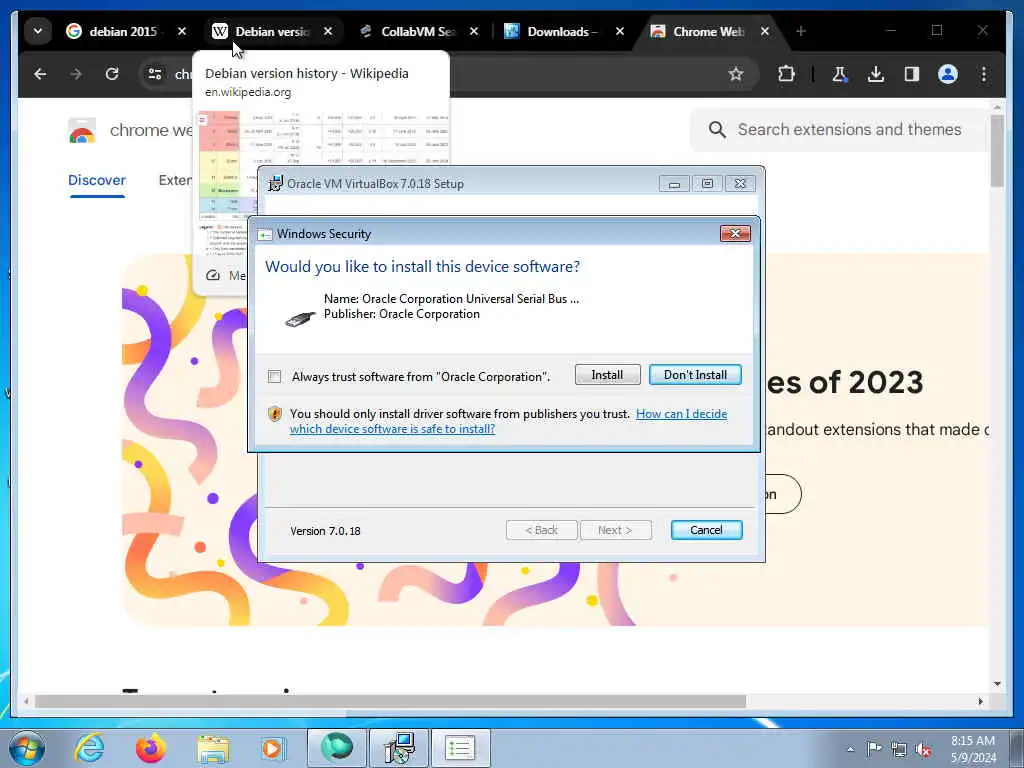Select the Chrome Web Store tab

[710, 31]
